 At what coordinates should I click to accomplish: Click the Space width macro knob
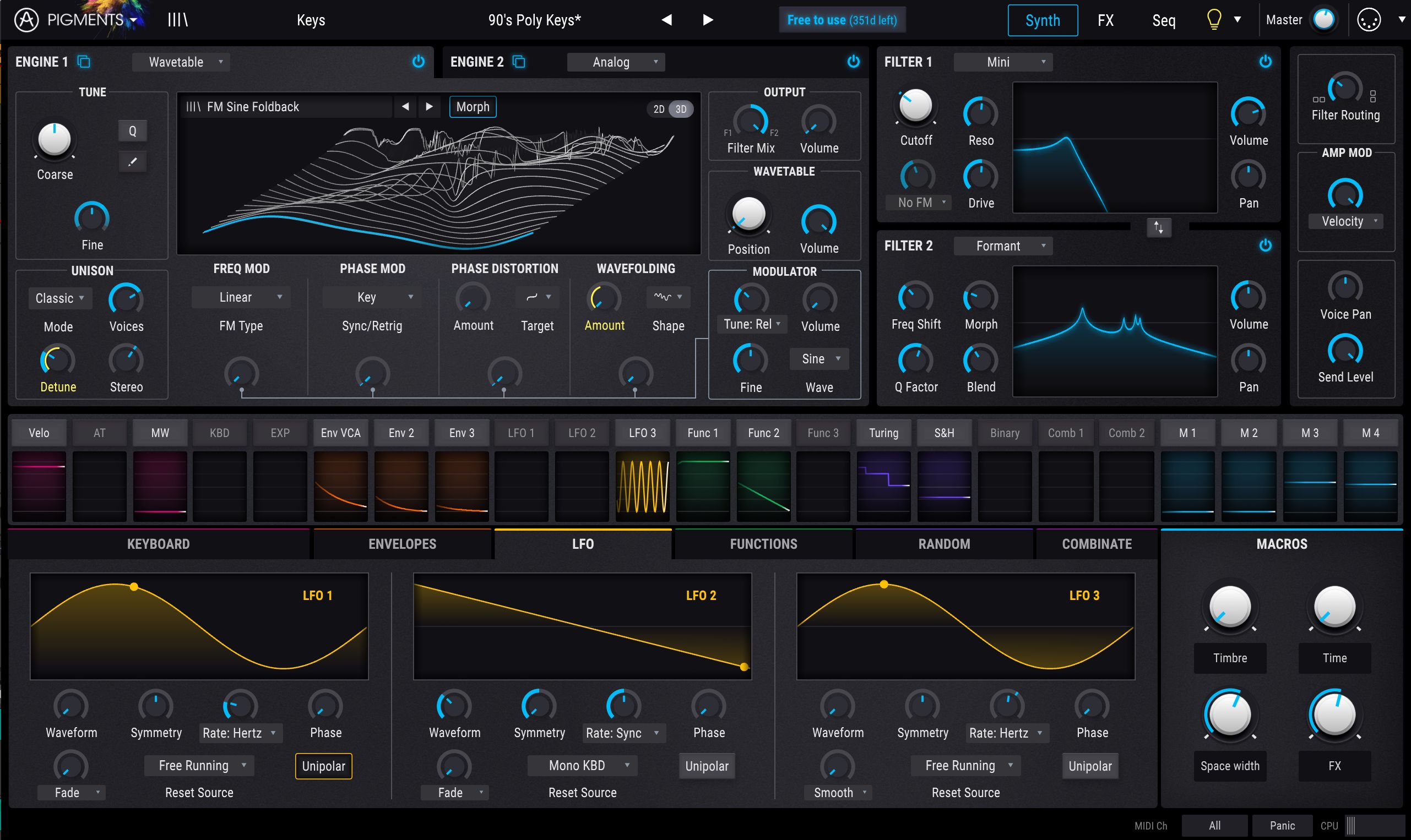click(1230, 715)
